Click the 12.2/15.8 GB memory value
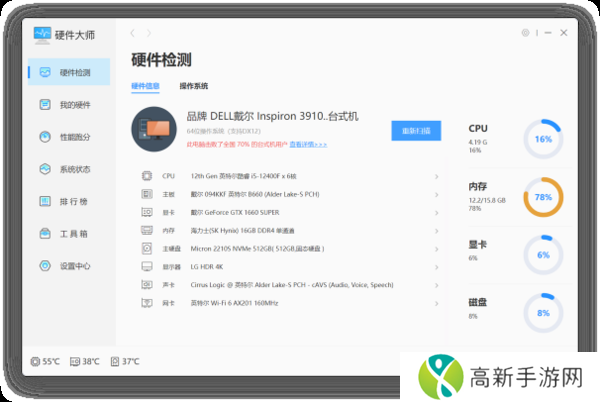The image size is (600, 402). point(487,200)
